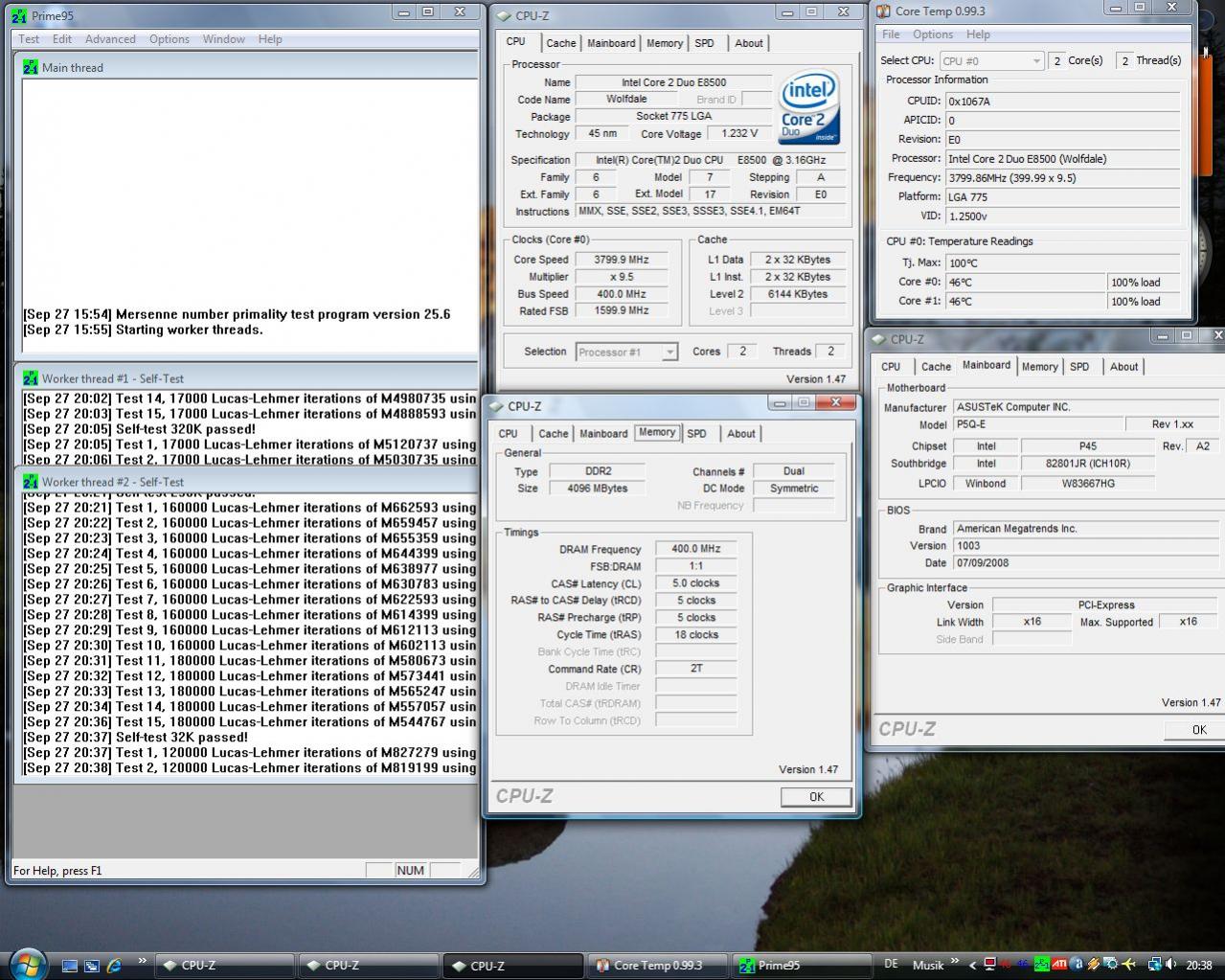This screenshot has width=1225, height=980.
Task: Click Worker thread #1 window icon
Action: tap(30, 377)
